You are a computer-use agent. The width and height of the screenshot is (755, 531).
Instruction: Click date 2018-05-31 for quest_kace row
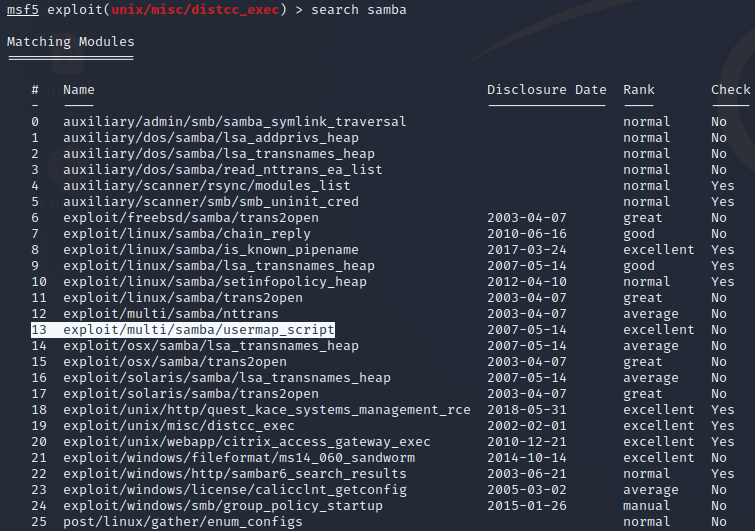[x=527, y=410]
